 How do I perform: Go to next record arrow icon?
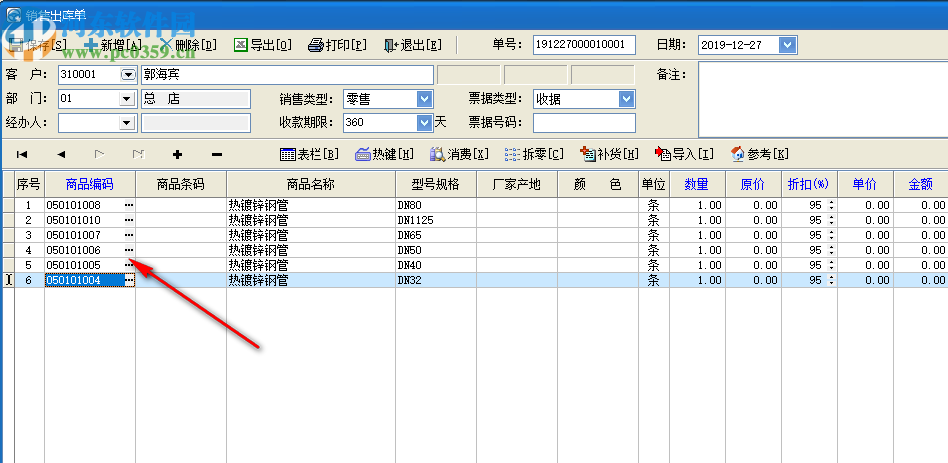tap(100, 155)
